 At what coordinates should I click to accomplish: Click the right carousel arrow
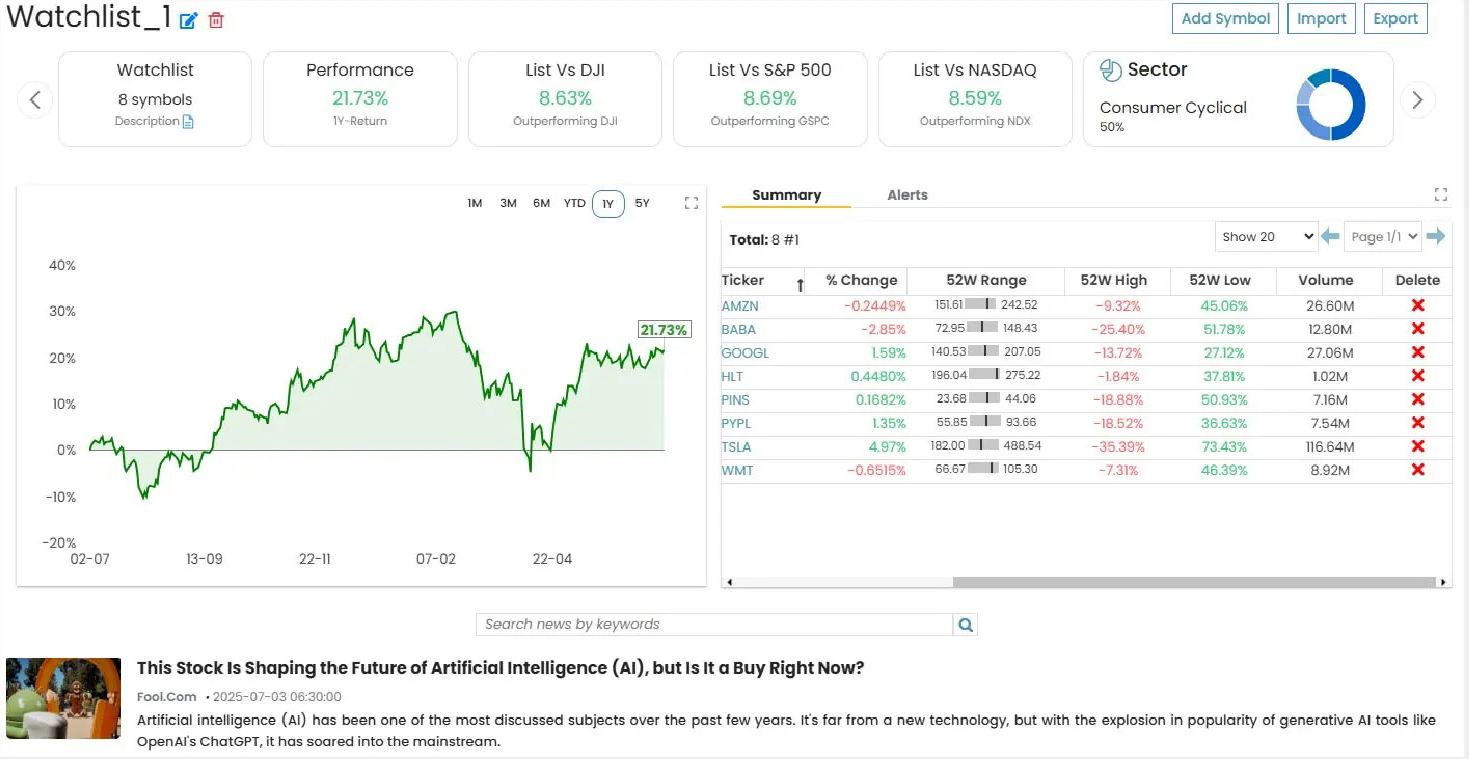pyautogui.click(x=1417, y=99)
